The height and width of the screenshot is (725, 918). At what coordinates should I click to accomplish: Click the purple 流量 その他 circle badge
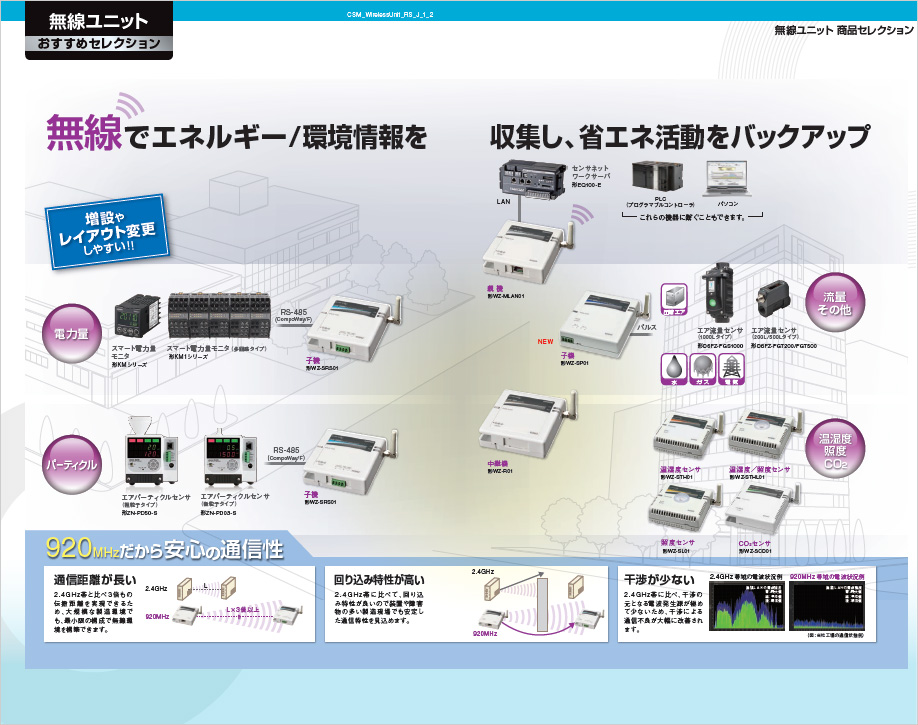(x=835, y=302)
